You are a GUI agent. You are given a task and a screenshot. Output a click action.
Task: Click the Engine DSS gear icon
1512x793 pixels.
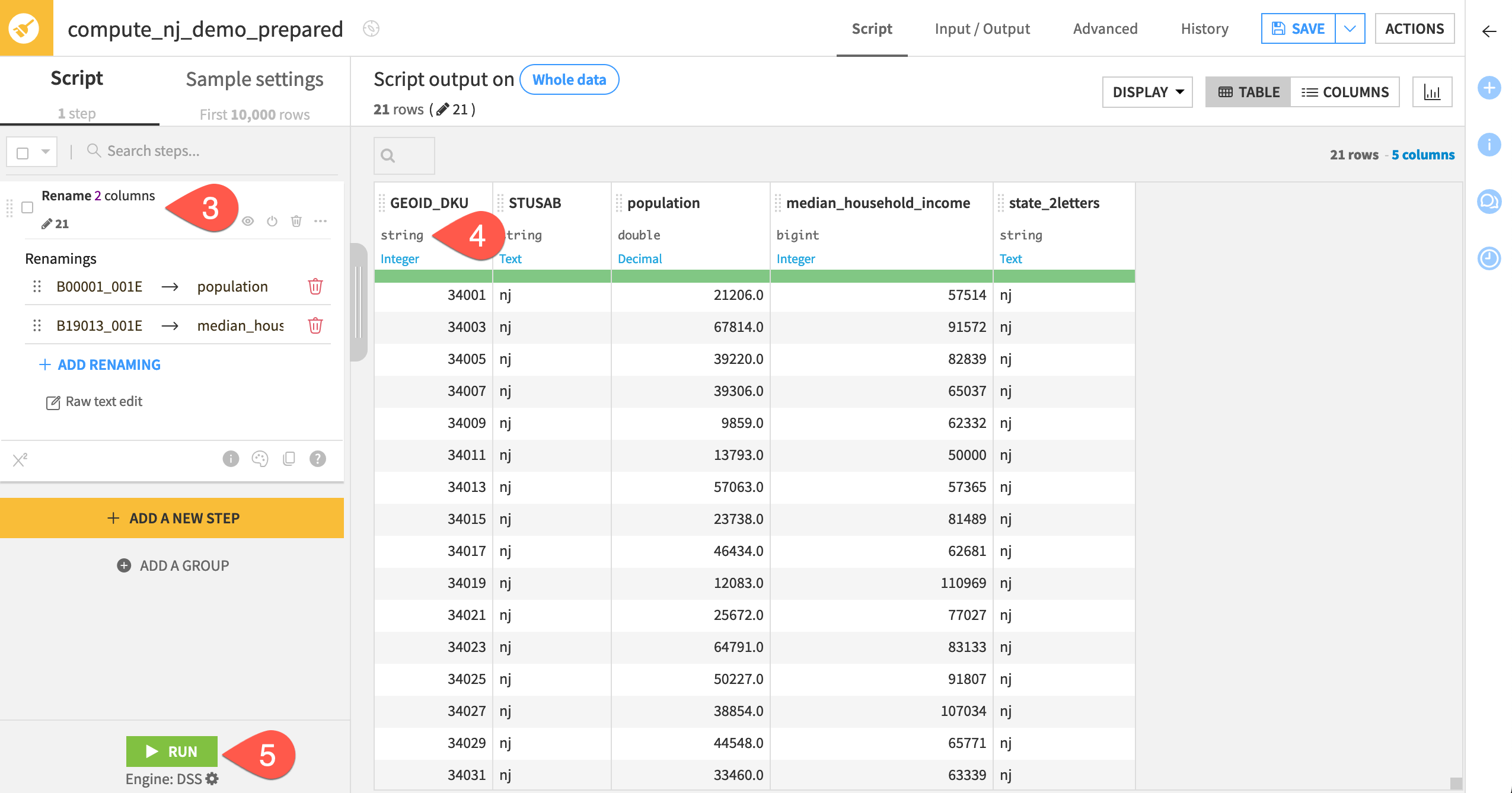point(212,779)
